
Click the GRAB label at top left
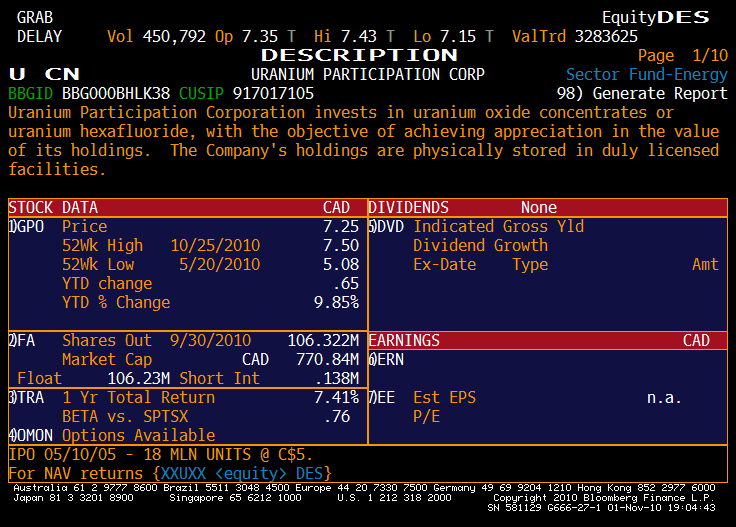(x=35, y=17)
